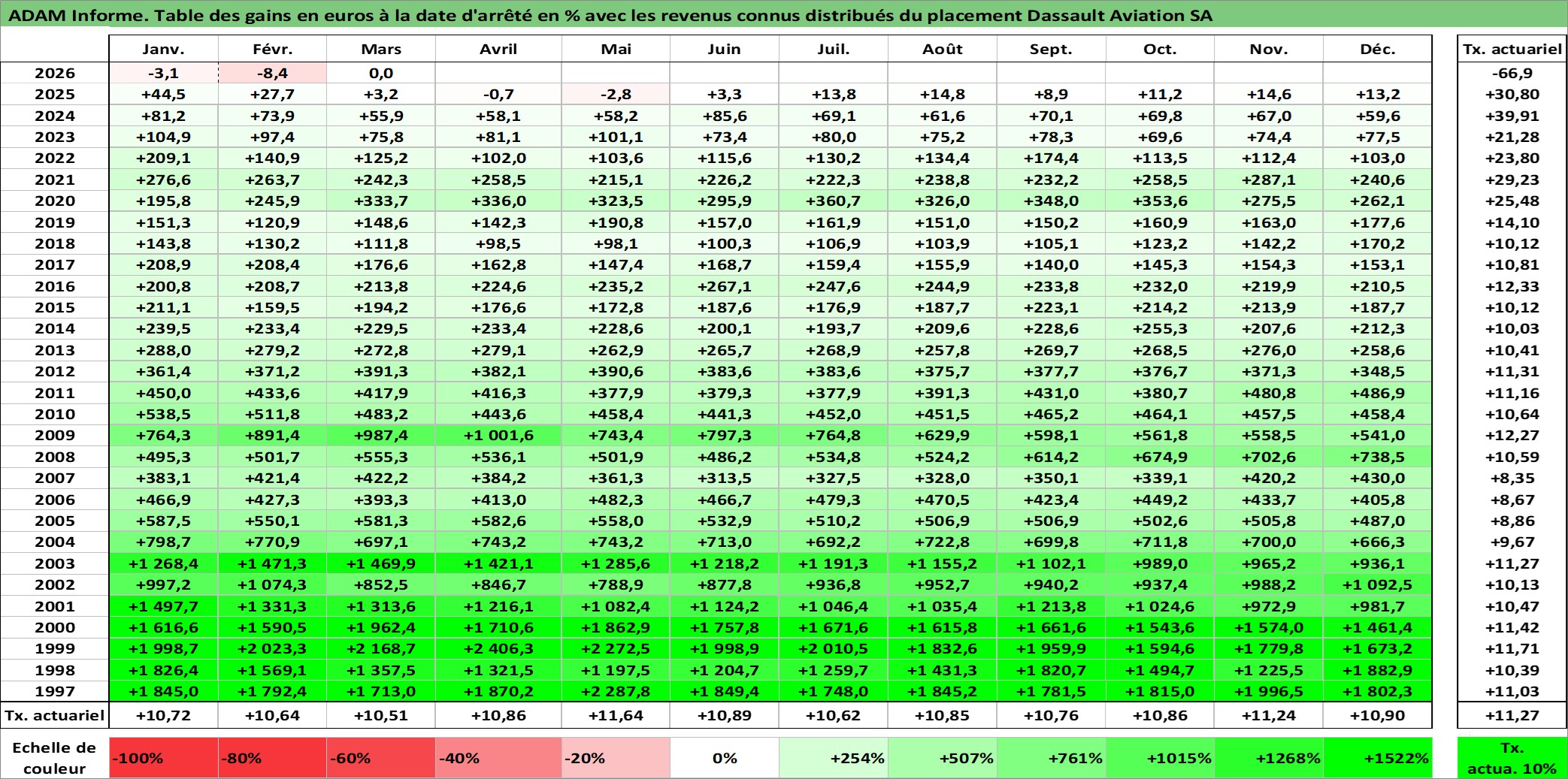
Task: Click the 'Tx. actuariel' bottom row label
Action: (55, 715)
